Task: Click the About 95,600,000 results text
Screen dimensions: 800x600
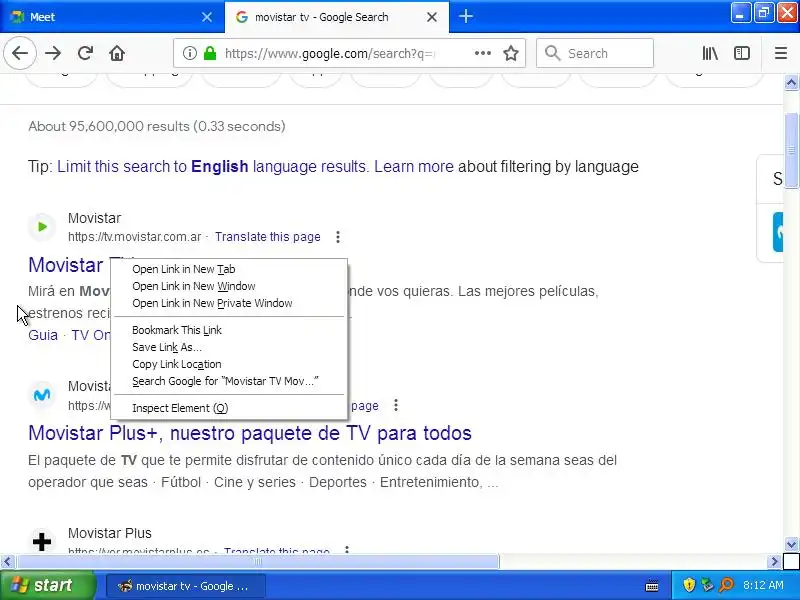Action: click(x=157, y=127)
